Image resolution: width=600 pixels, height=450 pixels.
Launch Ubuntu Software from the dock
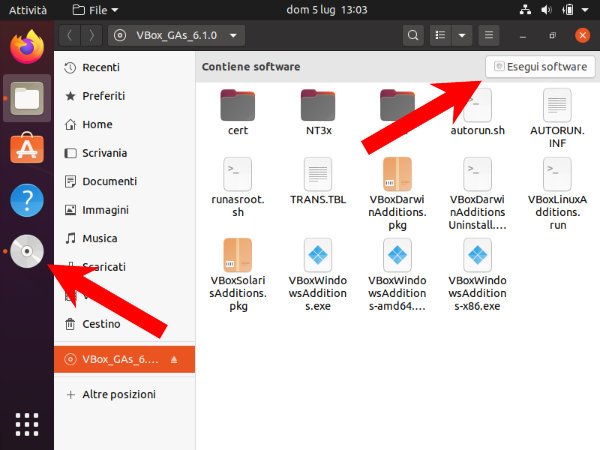[27, 148]
